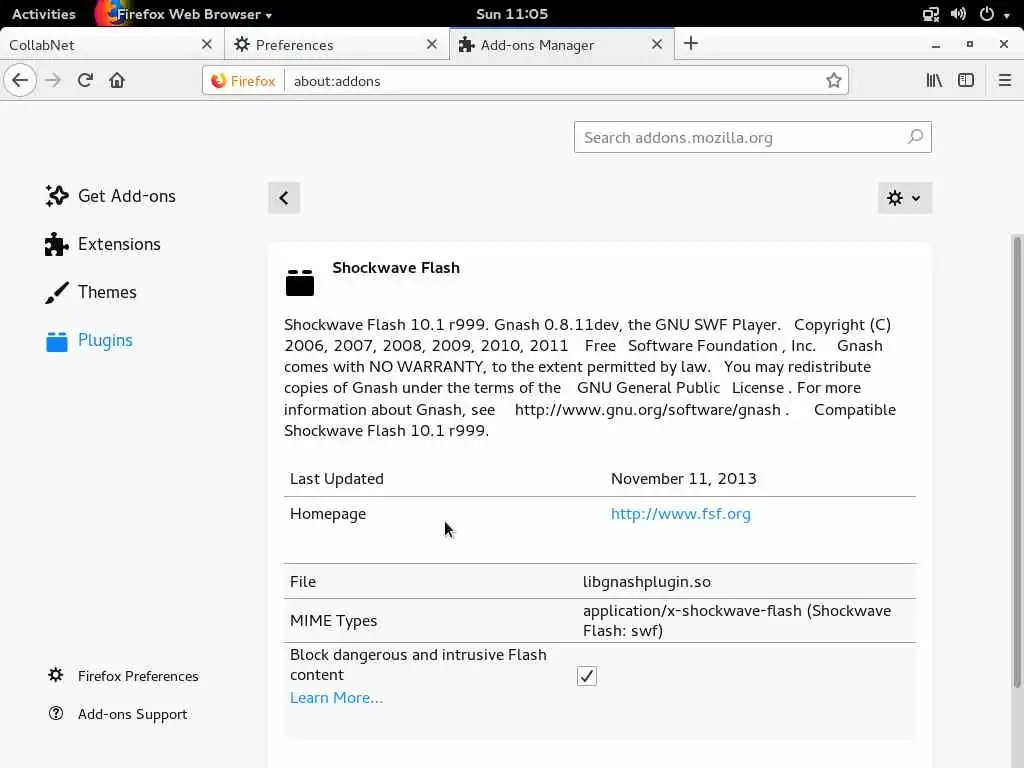This screenshot has width=1024, height=768.
Task: Click the Last Updated label
Action: (x=336, y=479)
